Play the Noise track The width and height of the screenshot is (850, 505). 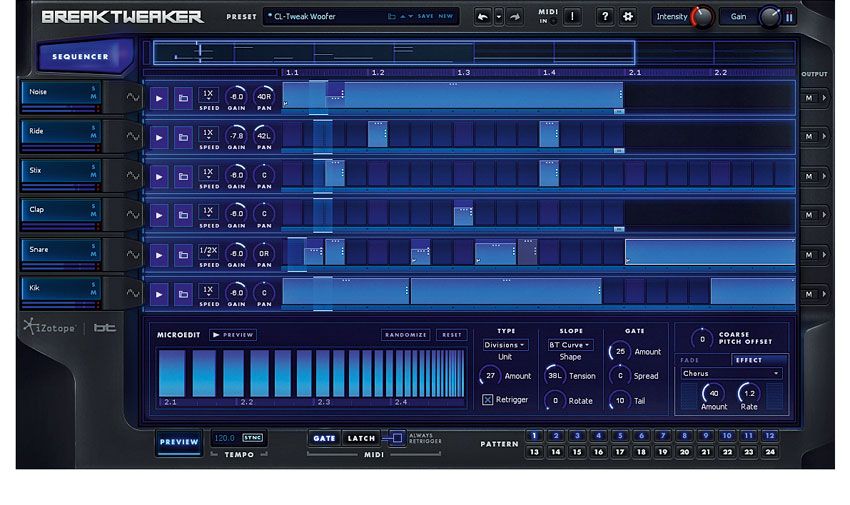pyautogui.click(x=159, y=98)
